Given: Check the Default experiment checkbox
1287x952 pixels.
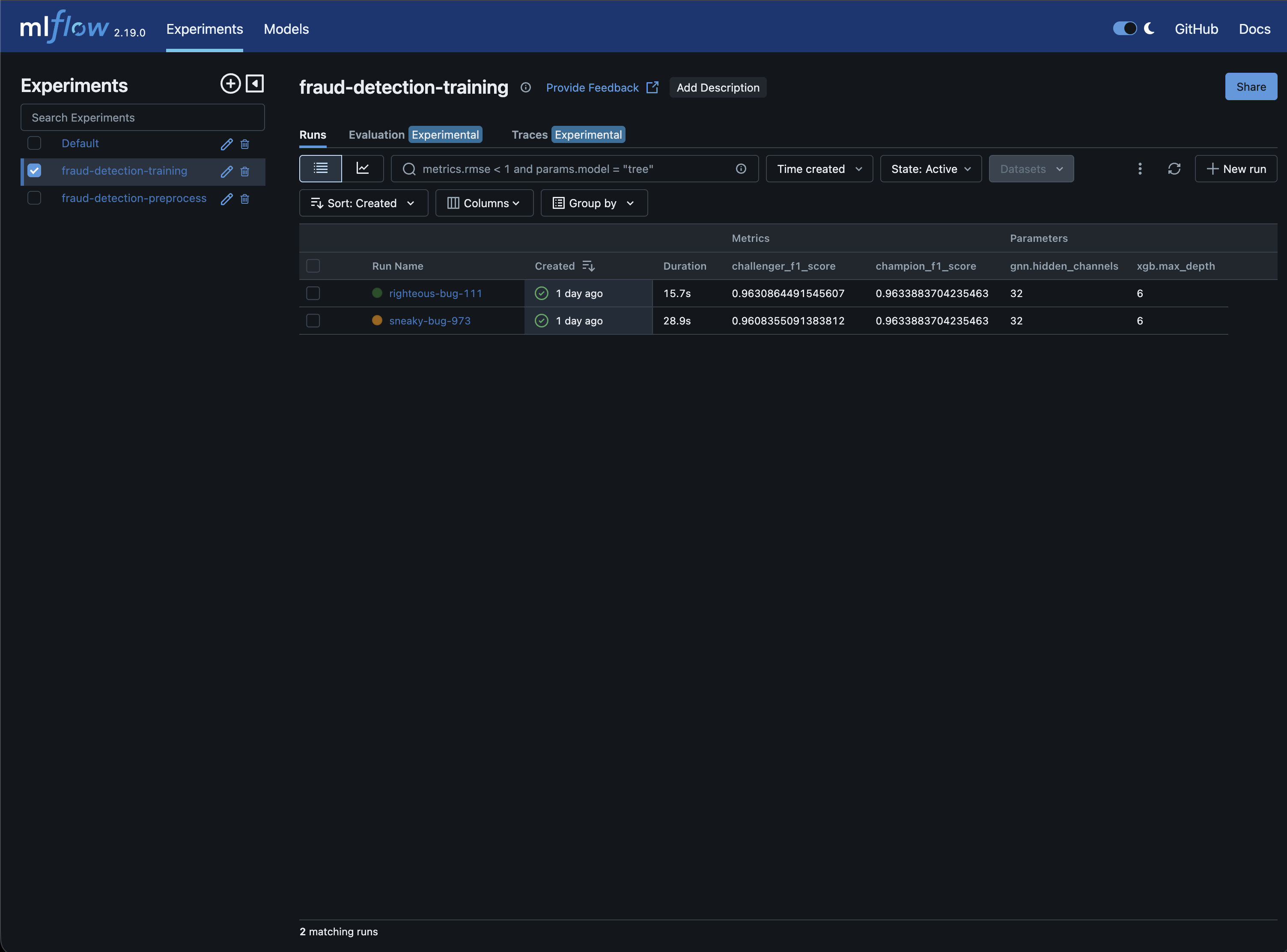Looking at the screenshot, I should tap(35, 143).
